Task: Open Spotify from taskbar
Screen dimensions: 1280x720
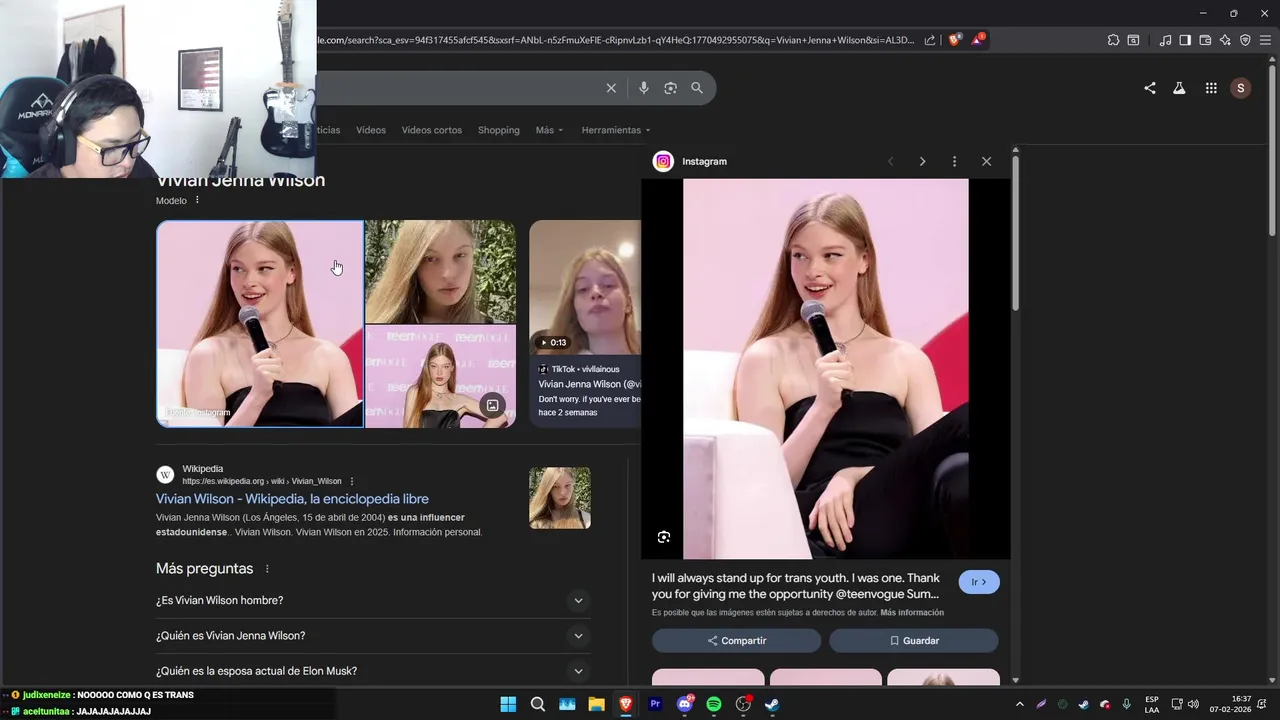Action: tap(714, 704)
